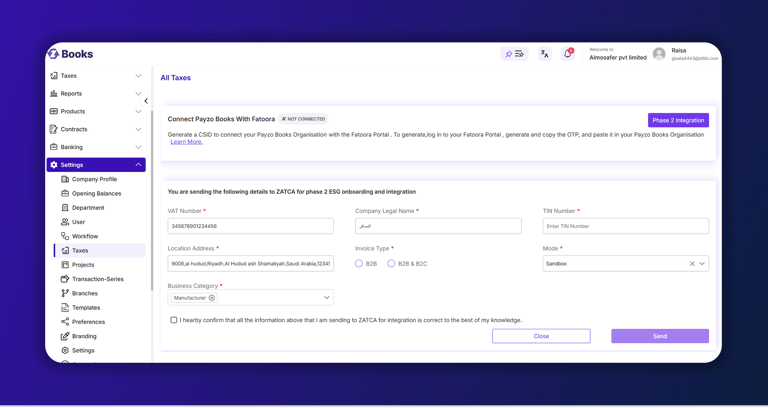The height and width of the screenshot is (408, 768).
Task: Remove the Manufacturer tag via its x icon
Action: pyautogui.click(x=212, y=298)
